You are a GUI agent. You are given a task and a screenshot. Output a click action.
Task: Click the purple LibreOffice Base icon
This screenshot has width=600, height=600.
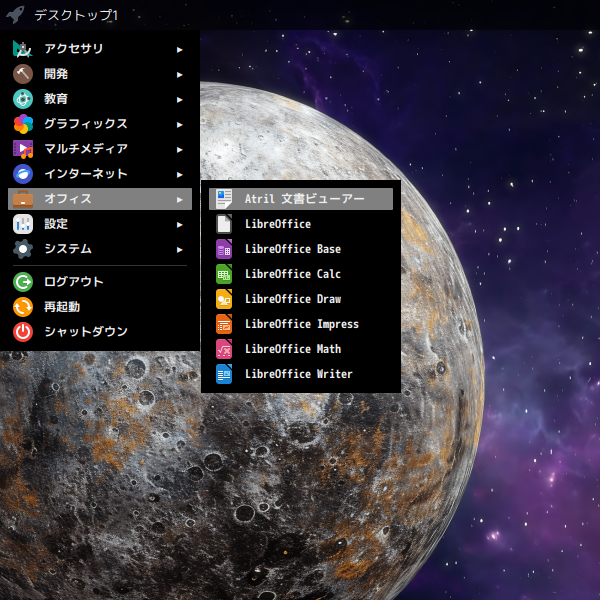click(224, 249)
